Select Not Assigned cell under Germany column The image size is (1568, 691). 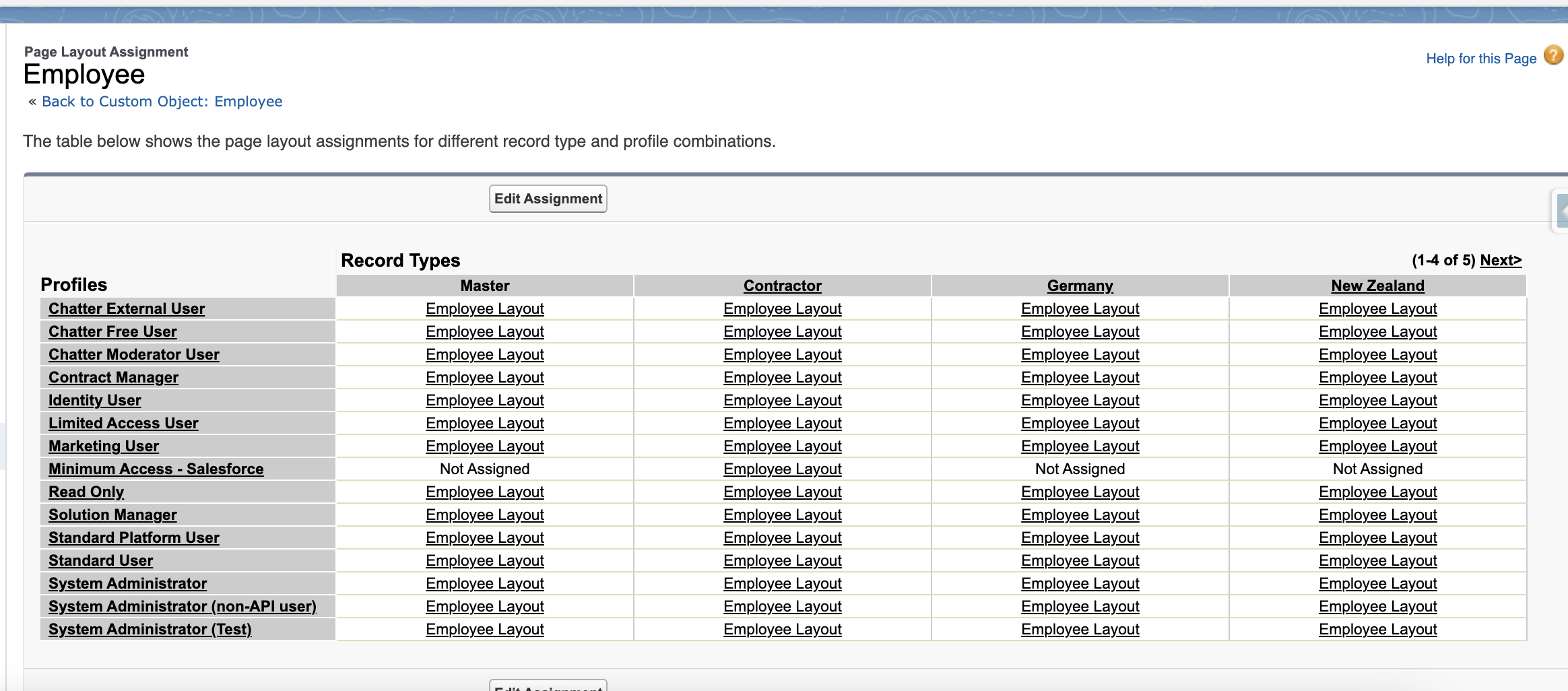click(x=1080, y=469)
